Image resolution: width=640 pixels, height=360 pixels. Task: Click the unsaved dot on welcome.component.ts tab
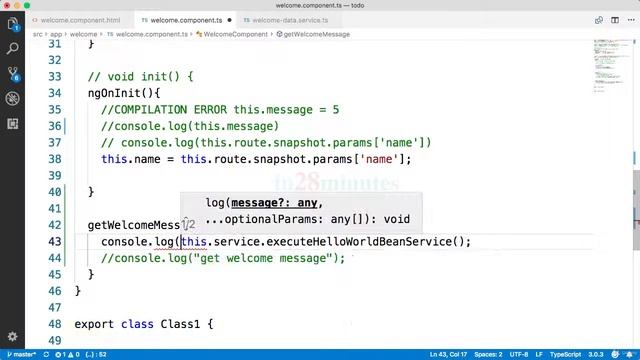click(x=229, y=20)
